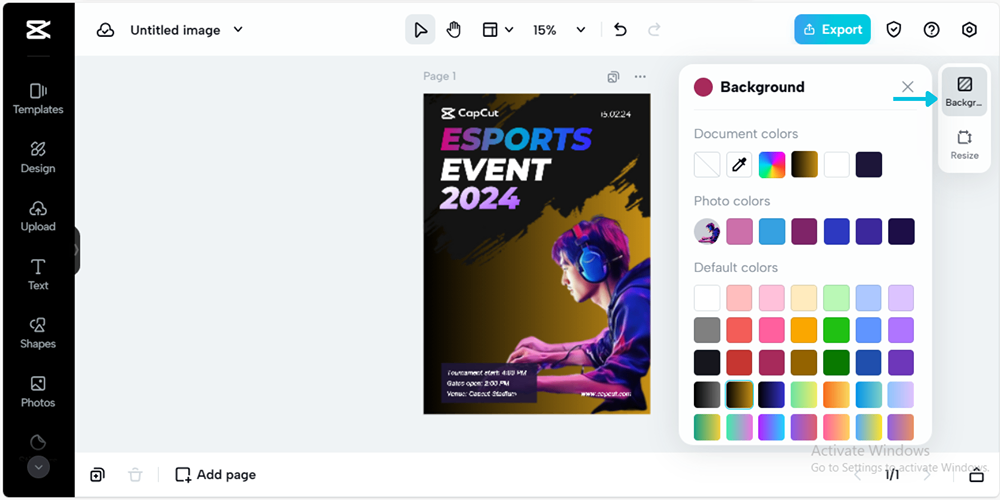Choose the dark navy document color swatch
The image size is (1000, 500).
[x=869, y=165]
